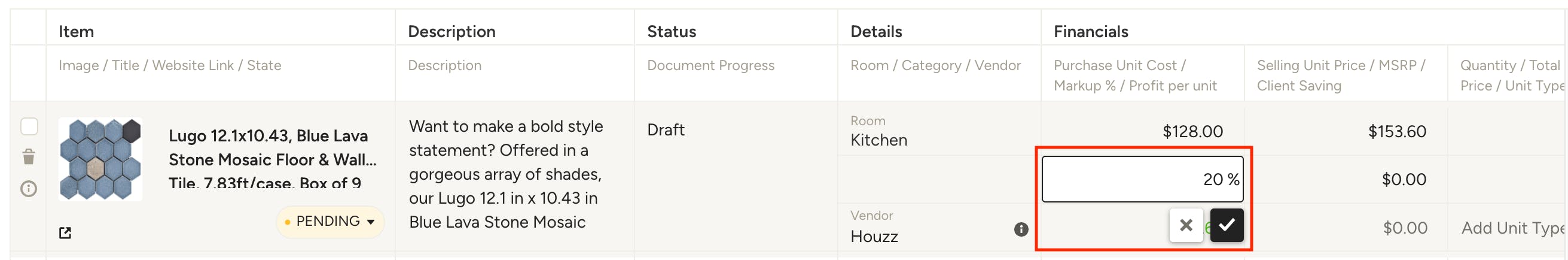The image size is (1568, 260).
Task: Open the PENDING state dropdown
Action: (330, 222)
